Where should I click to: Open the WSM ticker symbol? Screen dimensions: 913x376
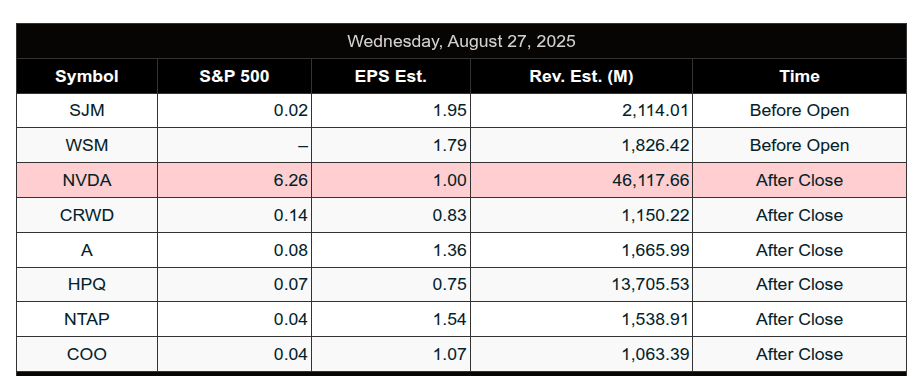pos(87,146)
